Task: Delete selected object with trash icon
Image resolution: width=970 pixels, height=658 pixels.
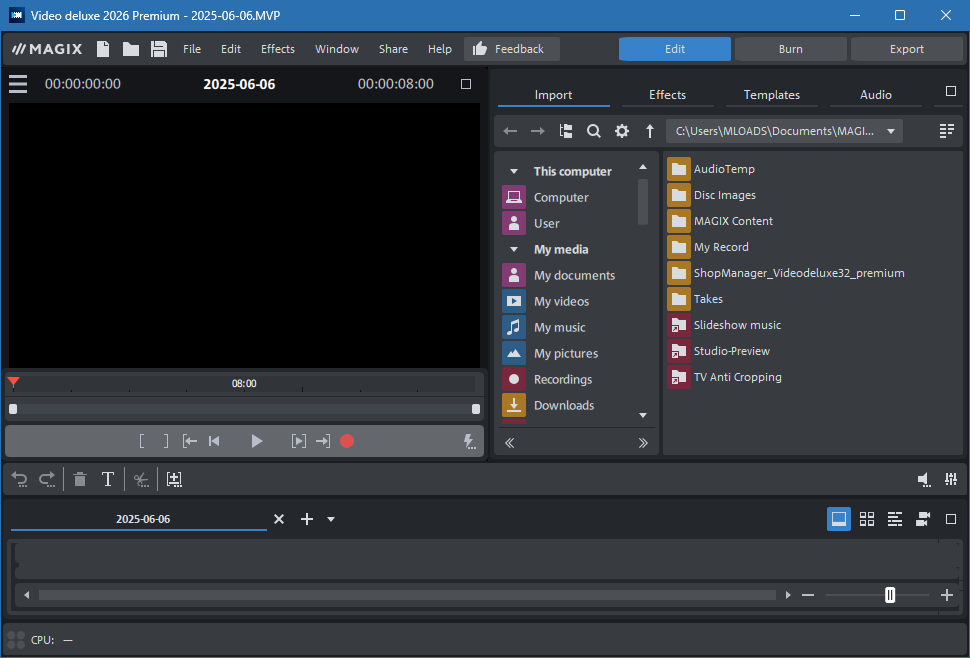Action: 80,479
